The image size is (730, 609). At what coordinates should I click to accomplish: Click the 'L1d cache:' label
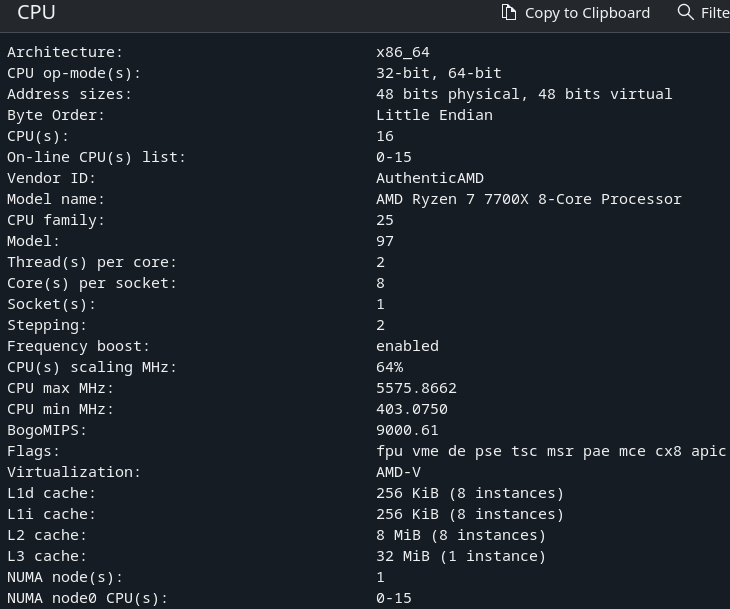click(51, 493)
